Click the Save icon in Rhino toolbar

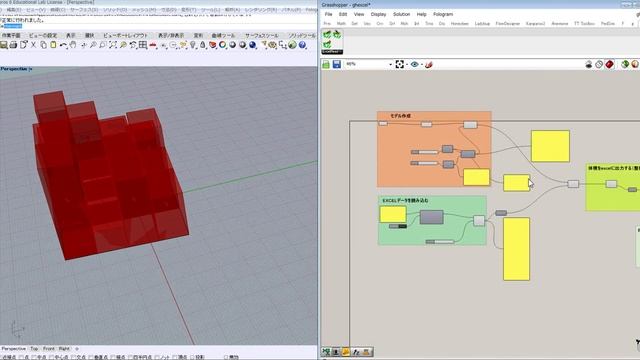coord(4,45)
